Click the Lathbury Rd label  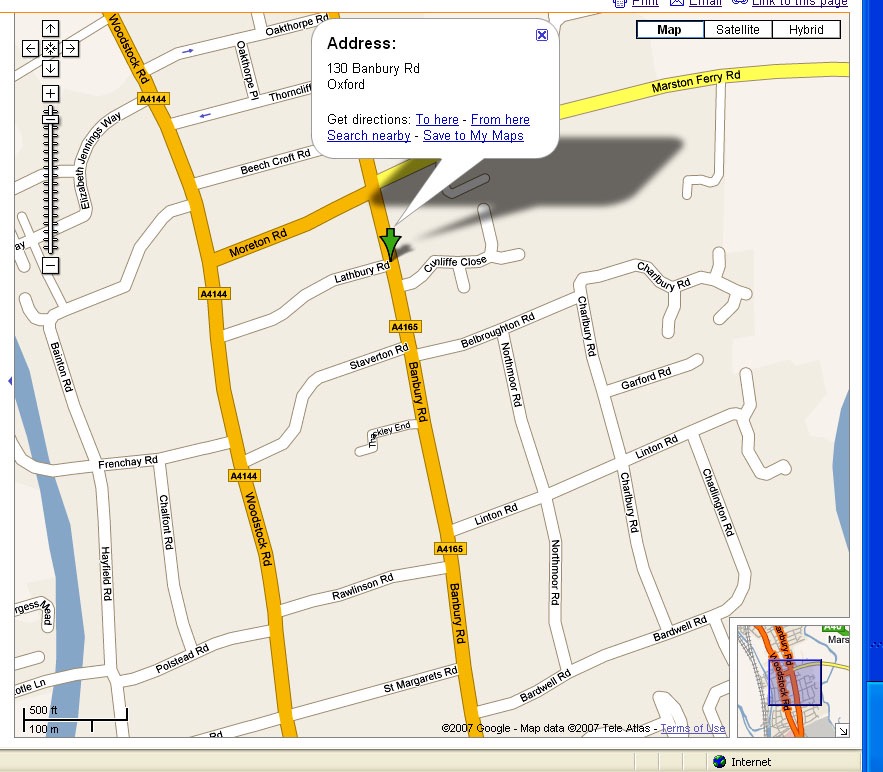[362, 273]
